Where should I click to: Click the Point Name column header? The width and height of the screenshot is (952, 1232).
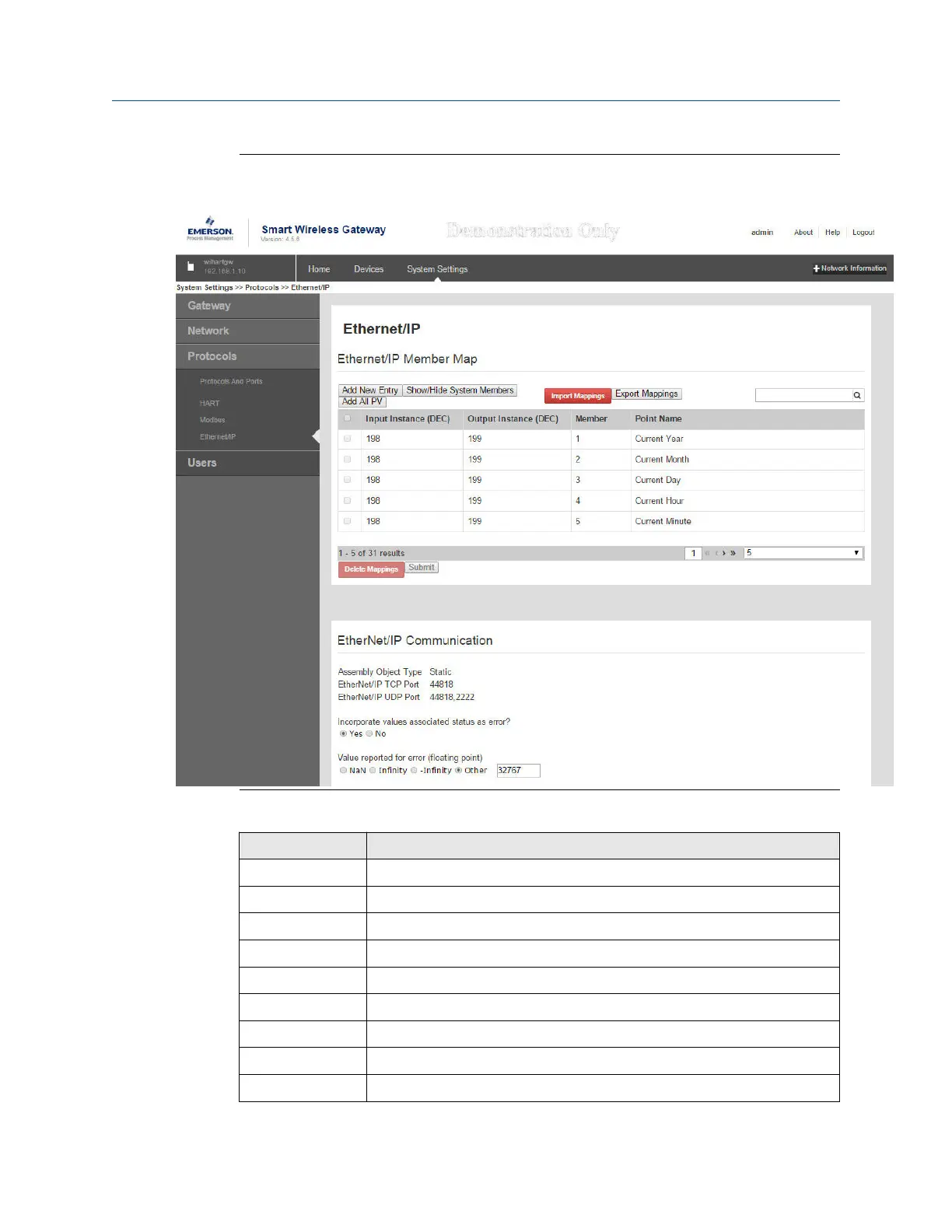(658, 418)
